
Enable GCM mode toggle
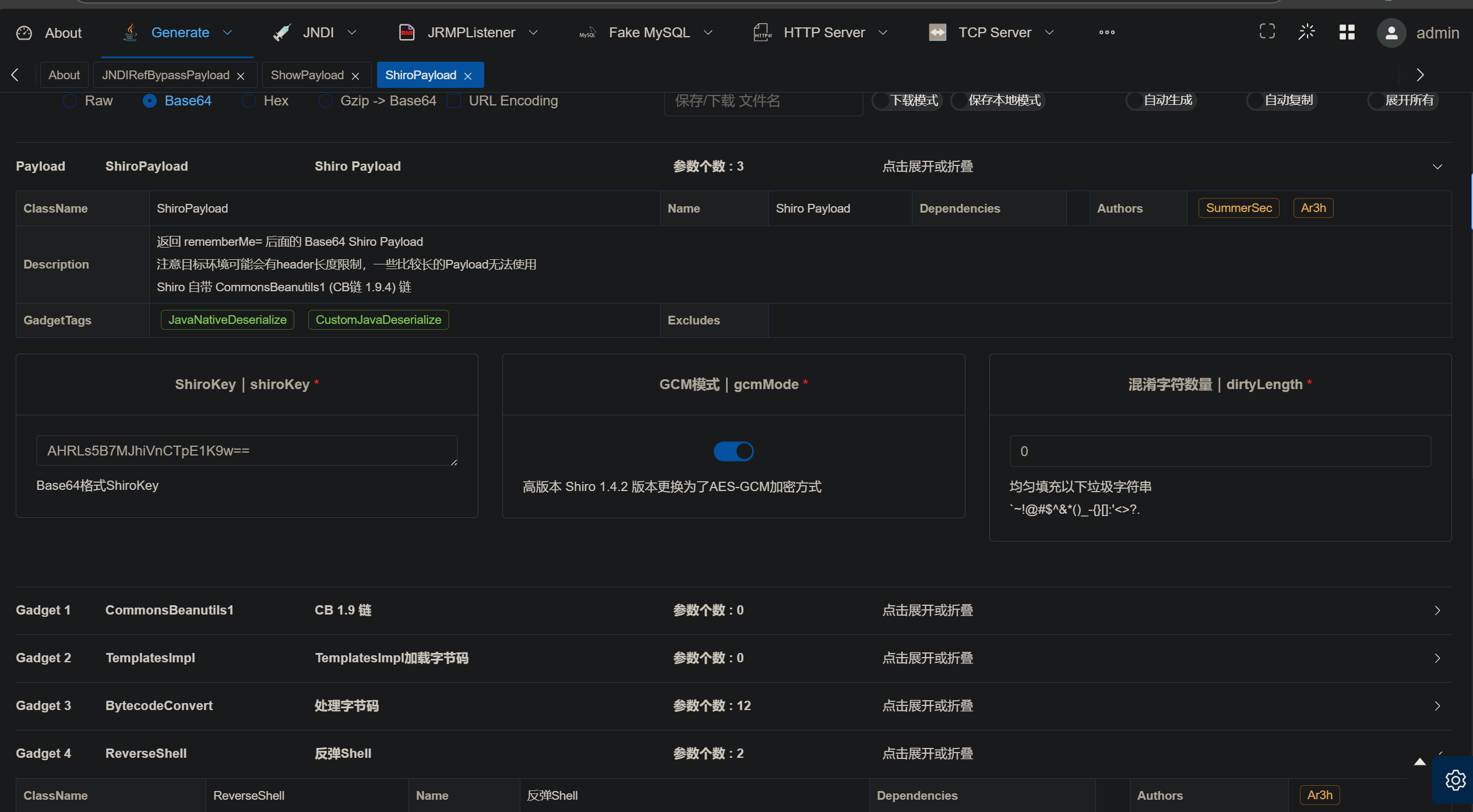tap(733, 451)
